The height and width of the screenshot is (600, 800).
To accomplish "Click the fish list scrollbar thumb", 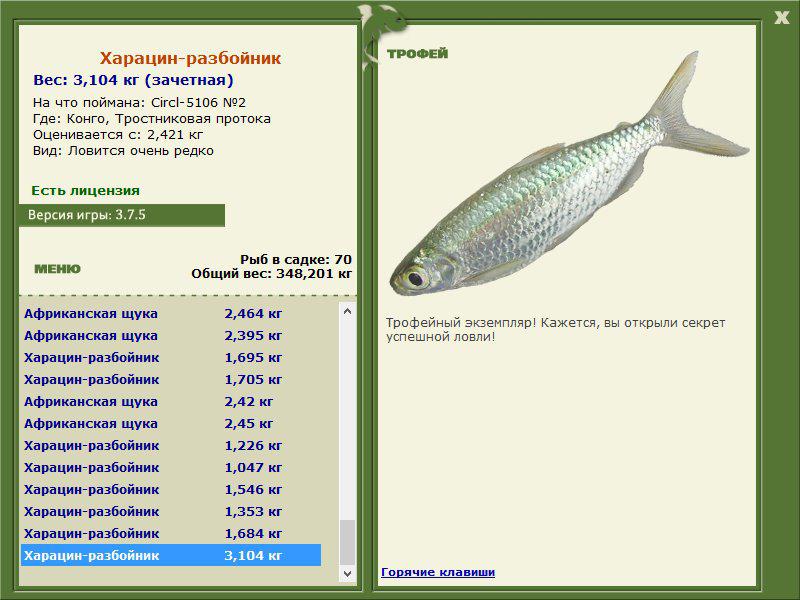I will click(347, 542).
